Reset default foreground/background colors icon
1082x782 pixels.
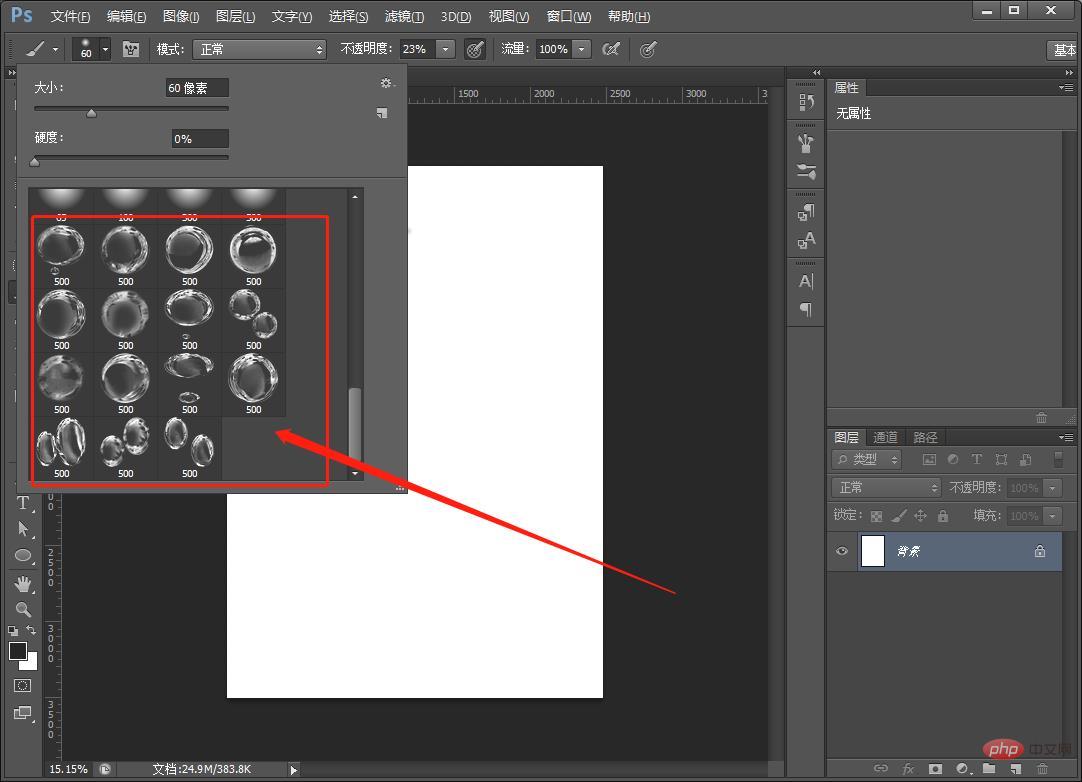coord(13,630)
